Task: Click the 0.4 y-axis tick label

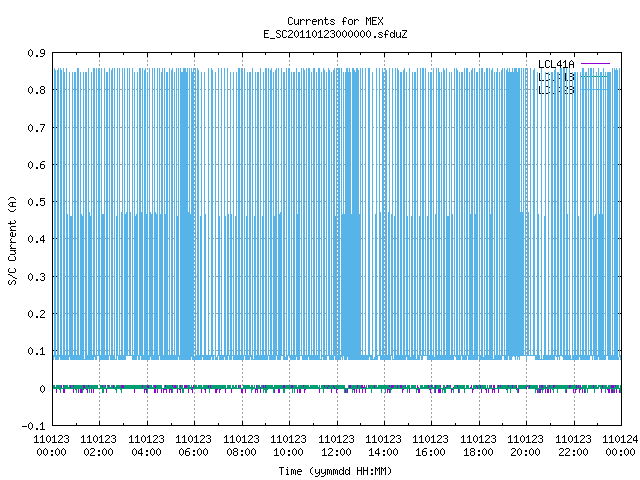Action: click(36, 239)
